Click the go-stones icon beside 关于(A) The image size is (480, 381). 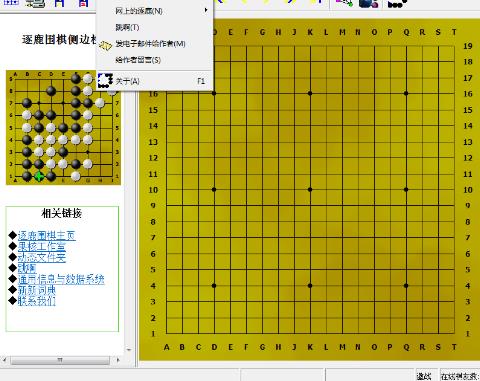(105, 81)
